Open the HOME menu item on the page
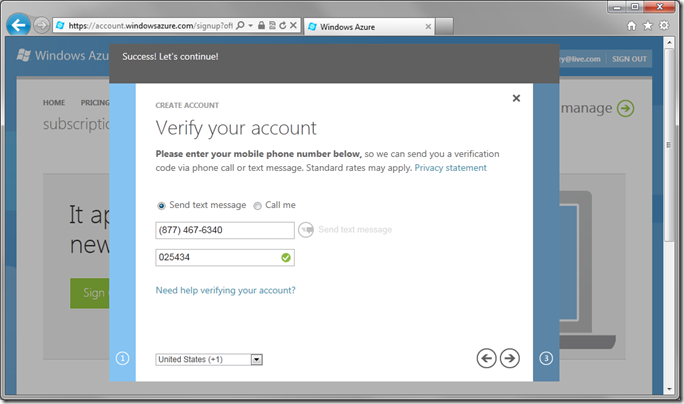The height and width of the screenshot is (404, 684). coord(54,103)
